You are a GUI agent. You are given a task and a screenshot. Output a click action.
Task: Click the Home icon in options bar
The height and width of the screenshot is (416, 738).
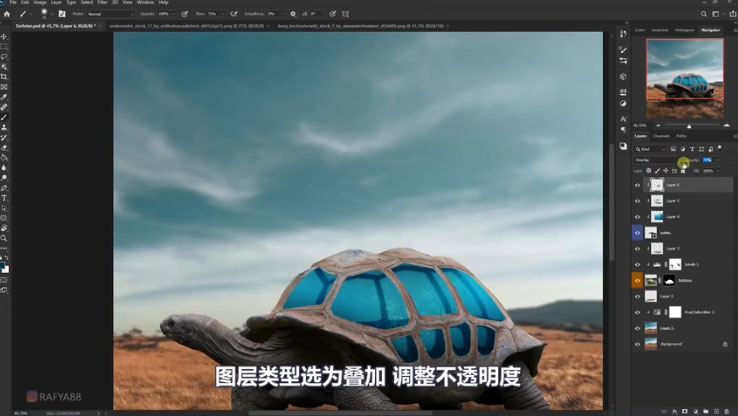tap(7, 14)
